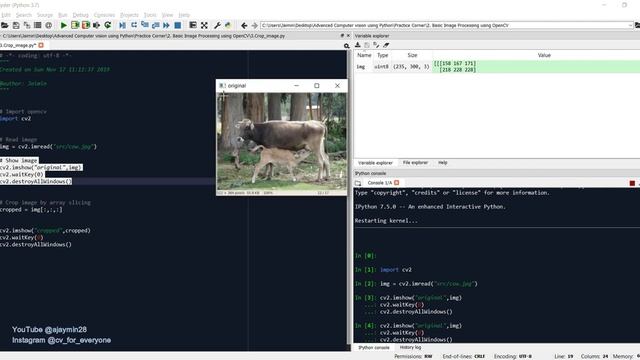The height and width of the screenshot is (360, 640).
Task: Stop debugging with the blue square icon
Action: click(178, 25)
